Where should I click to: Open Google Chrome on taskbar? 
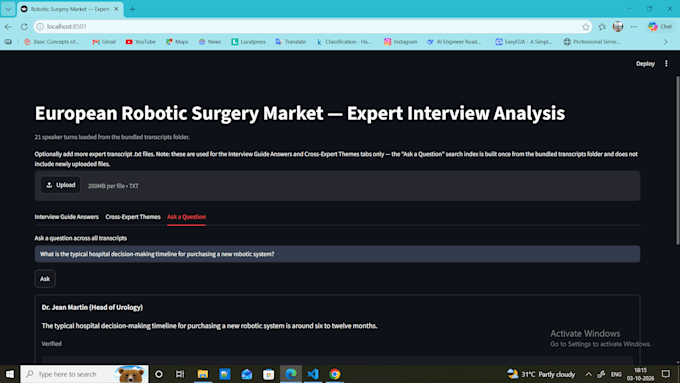click(x=335, y=374)
